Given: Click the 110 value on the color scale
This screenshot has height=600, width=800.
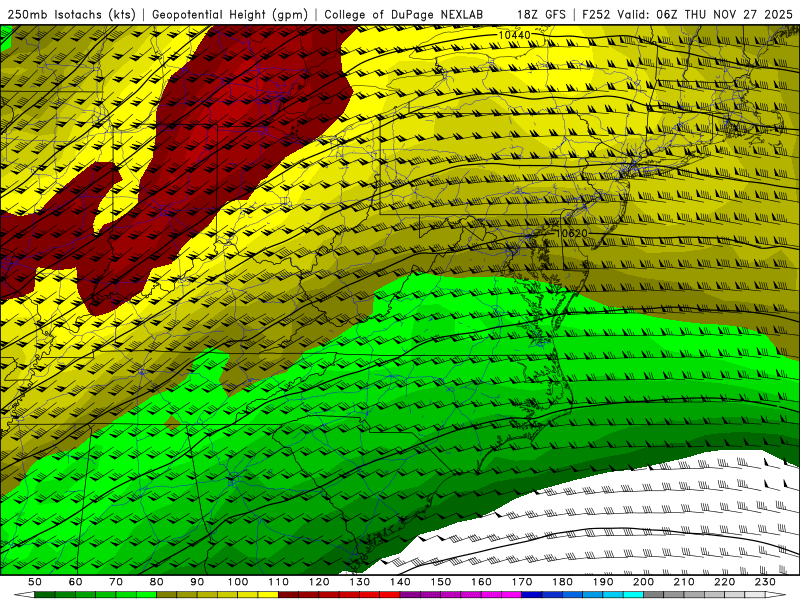Looking at the screenshot, I should 279,582.
